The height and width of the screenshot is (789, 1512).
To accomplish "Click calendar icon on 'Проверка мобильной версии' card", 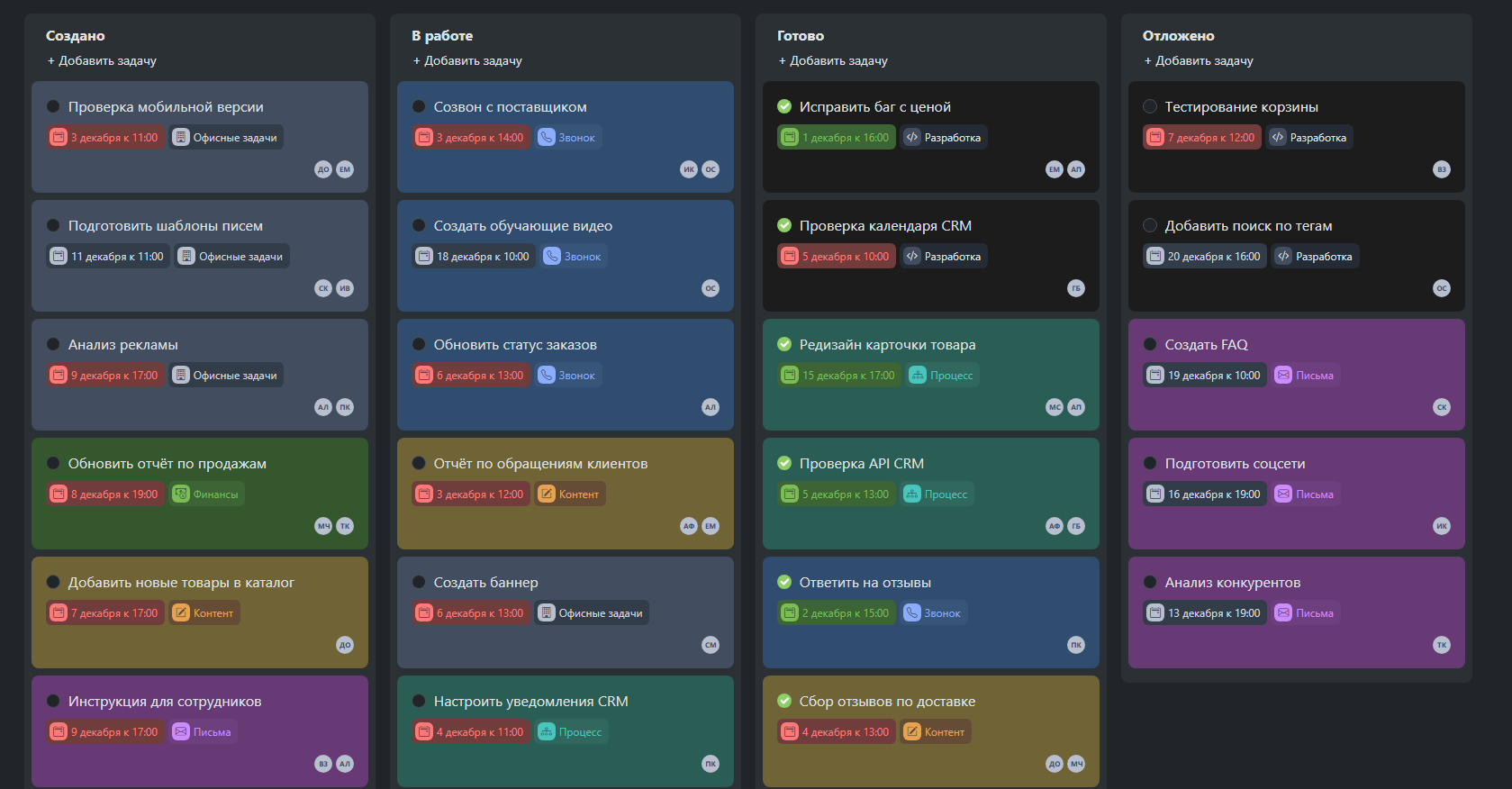I will 59,138.
